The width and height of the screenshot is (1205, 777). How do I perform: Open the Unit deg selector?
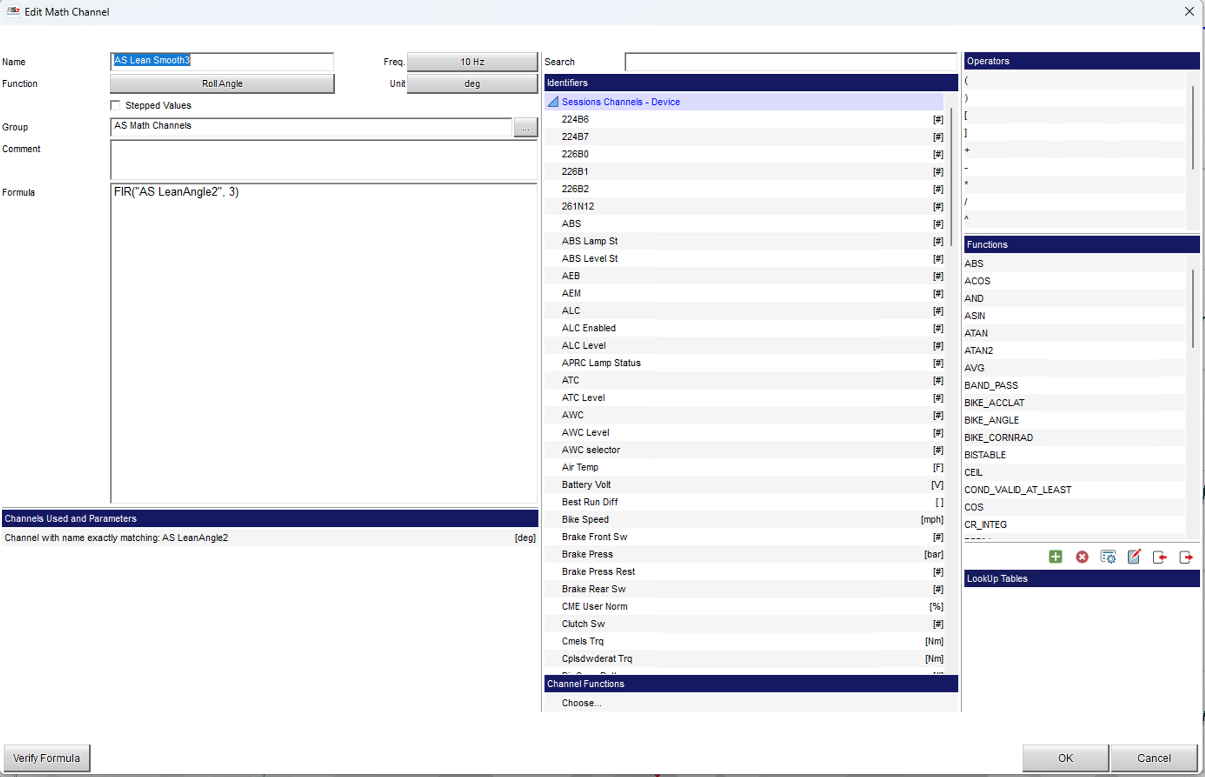472,84
